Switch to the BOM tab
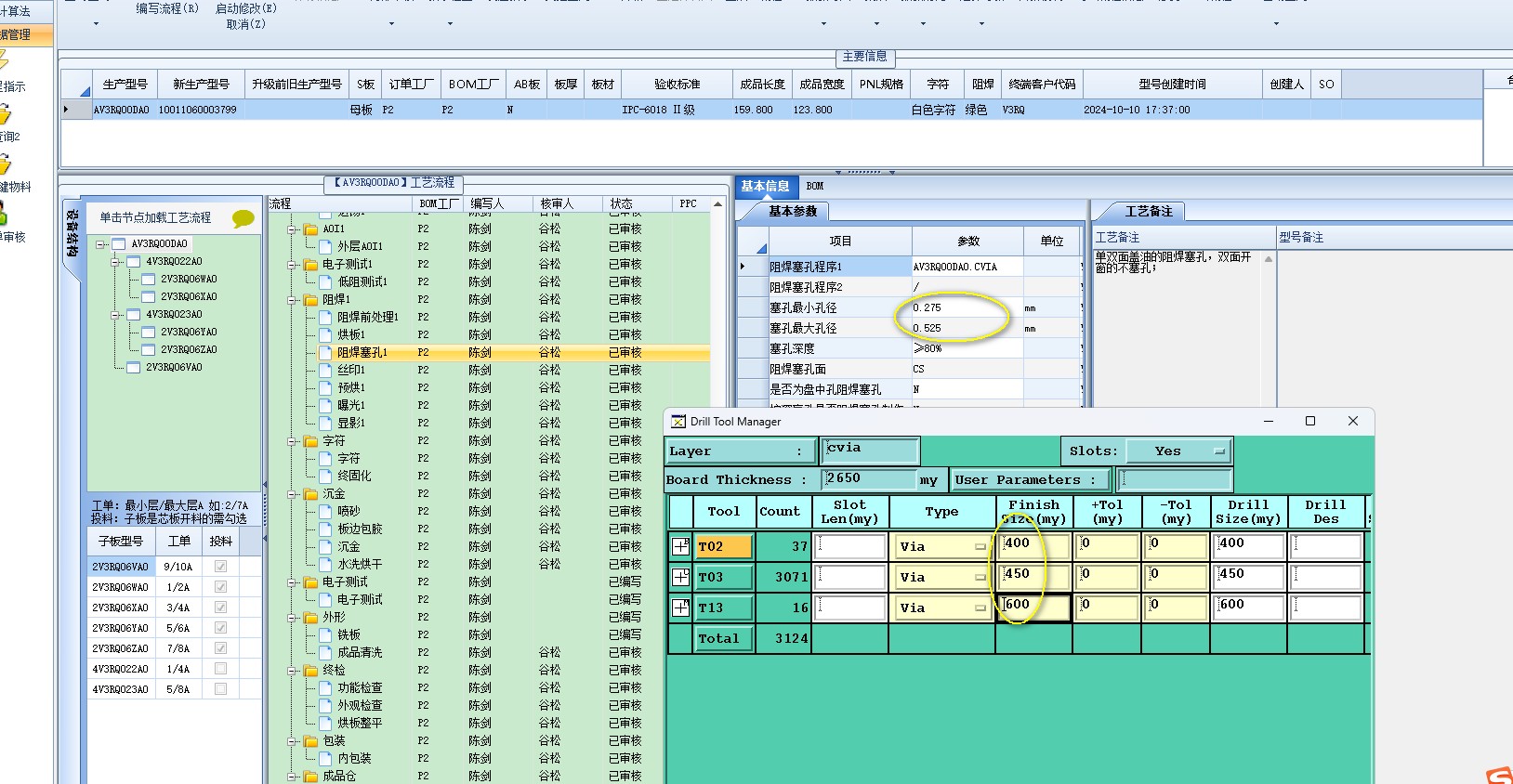 point(815,186)
